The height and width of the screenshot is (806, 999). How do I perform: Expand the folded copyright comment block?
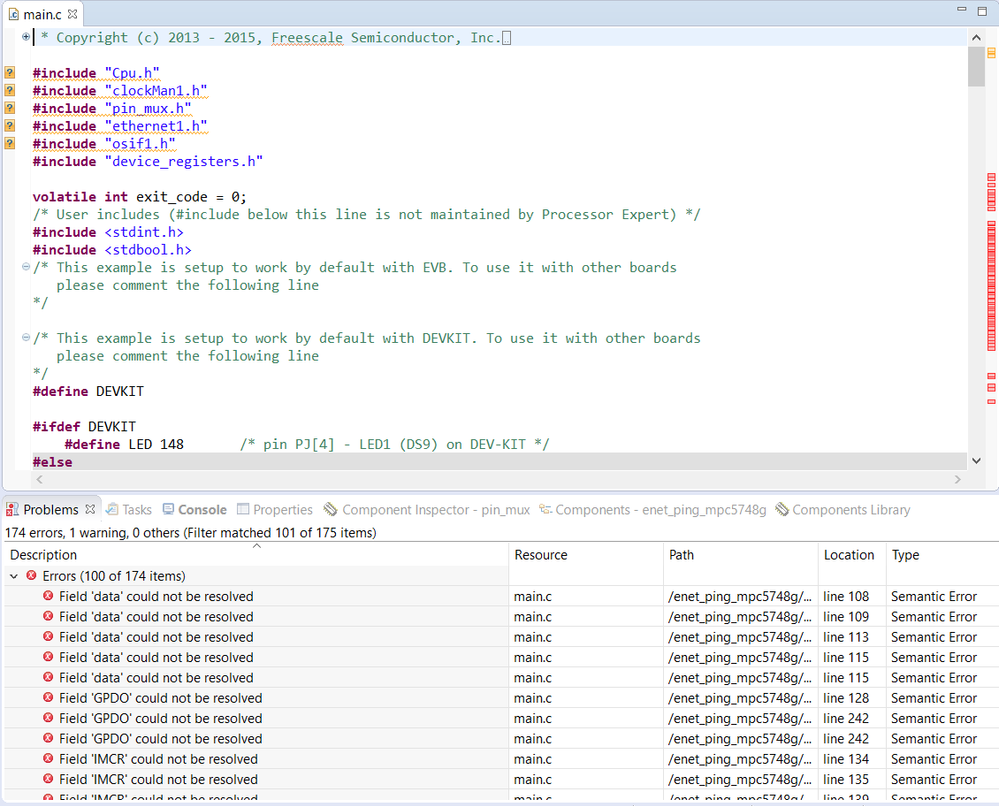click(x=25, y=37)
